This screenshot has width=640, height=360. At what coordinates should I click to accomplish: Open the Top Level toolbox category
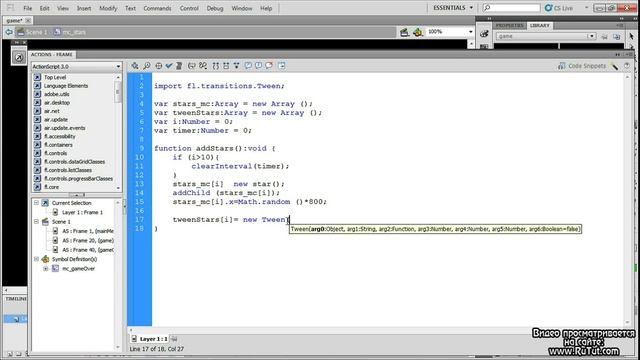[x=55, y=77]
